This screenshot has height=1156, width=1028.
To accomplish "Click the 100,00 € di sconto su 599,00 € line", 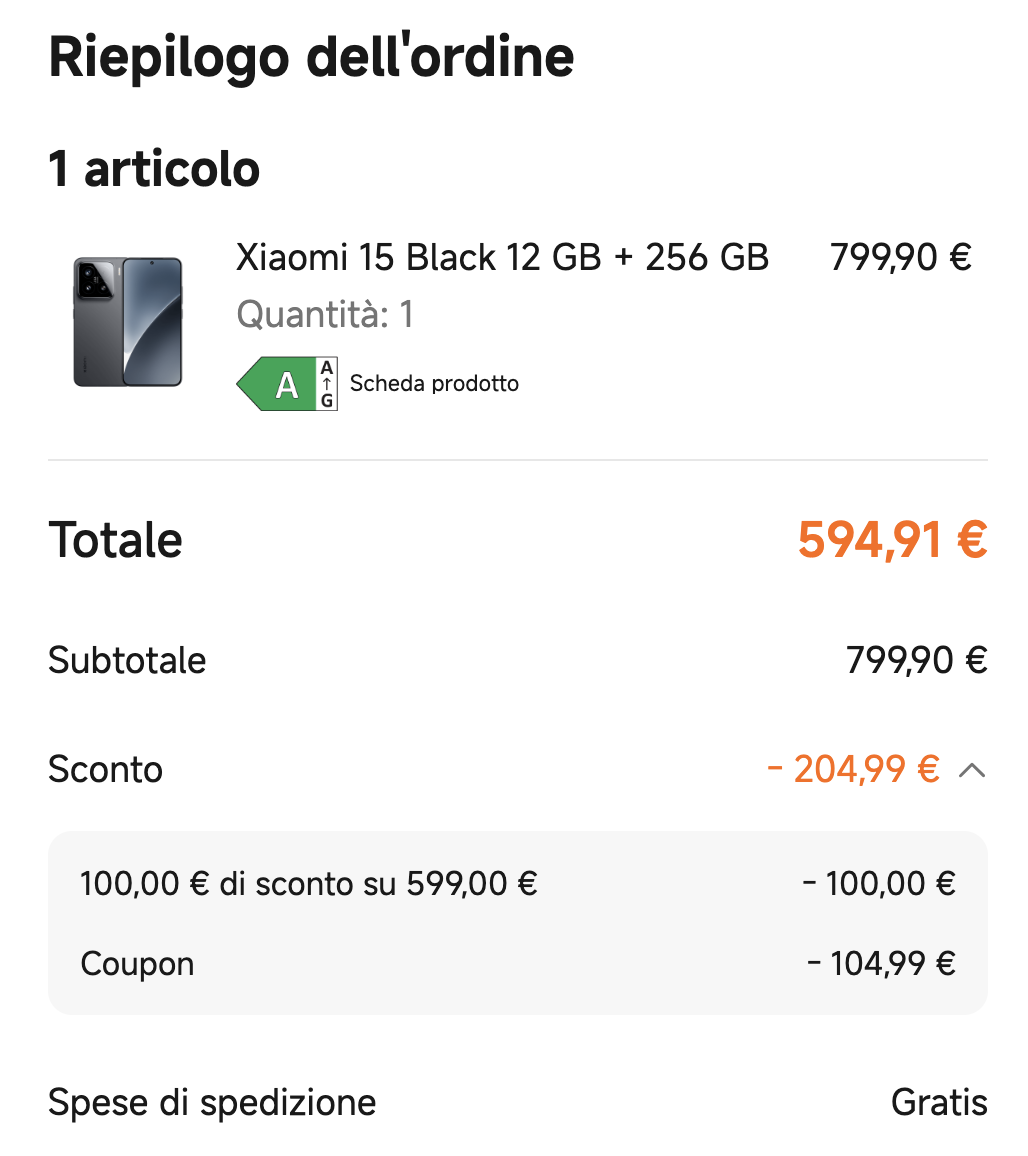I will (518, 883).
